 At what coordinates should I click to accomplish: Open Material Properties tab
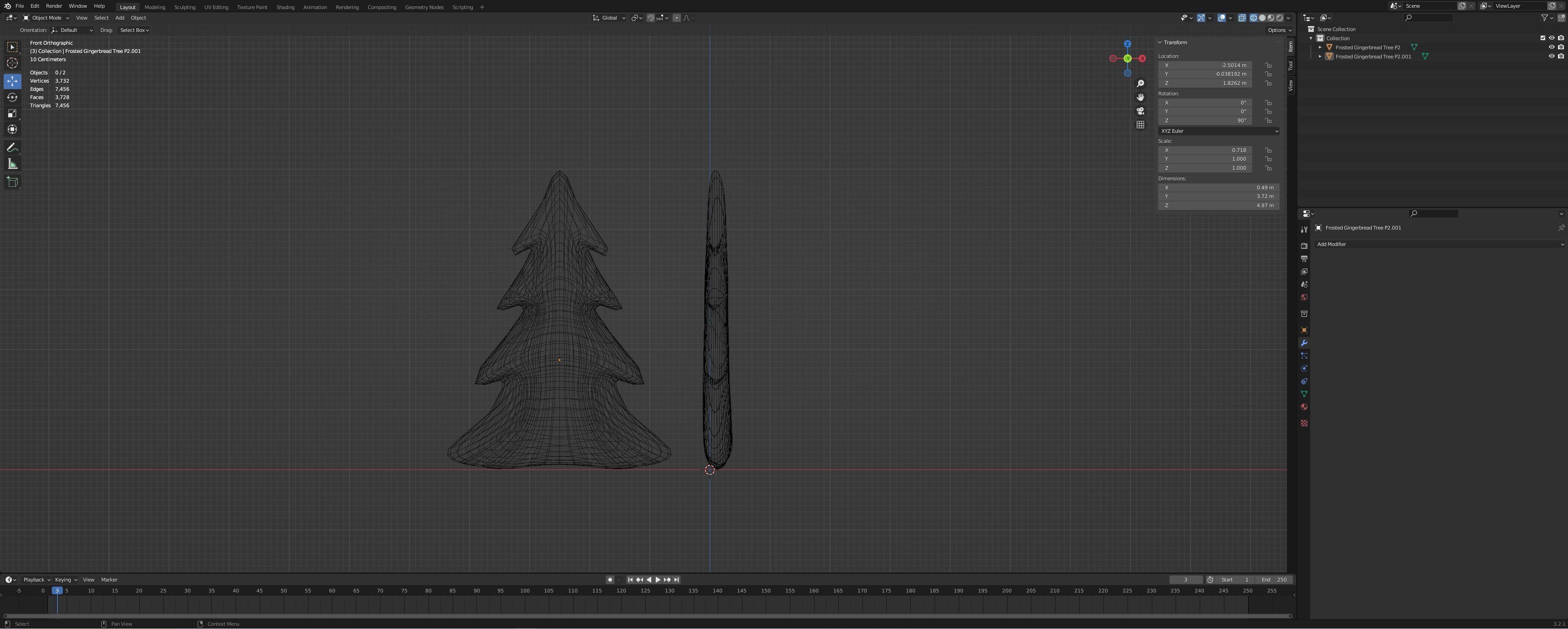pyautogui.click(x=1304, y=406)
